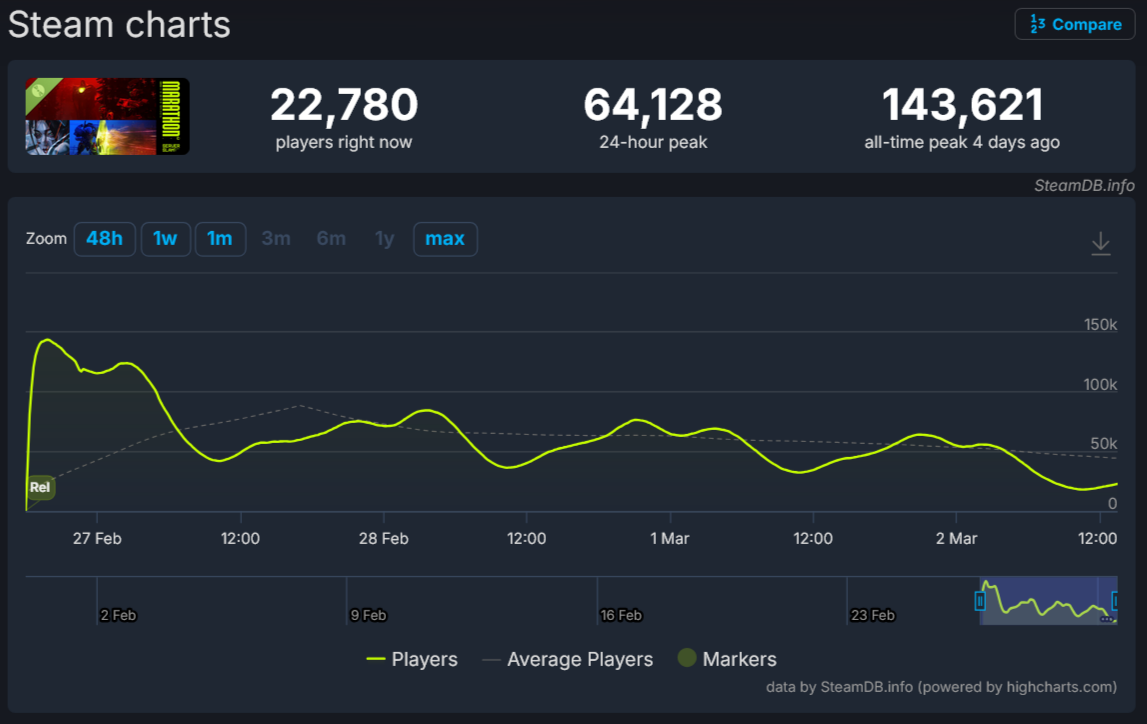1147x724 pixels.
Task: Choose the 3m zoom option
Action: point(276,239)
